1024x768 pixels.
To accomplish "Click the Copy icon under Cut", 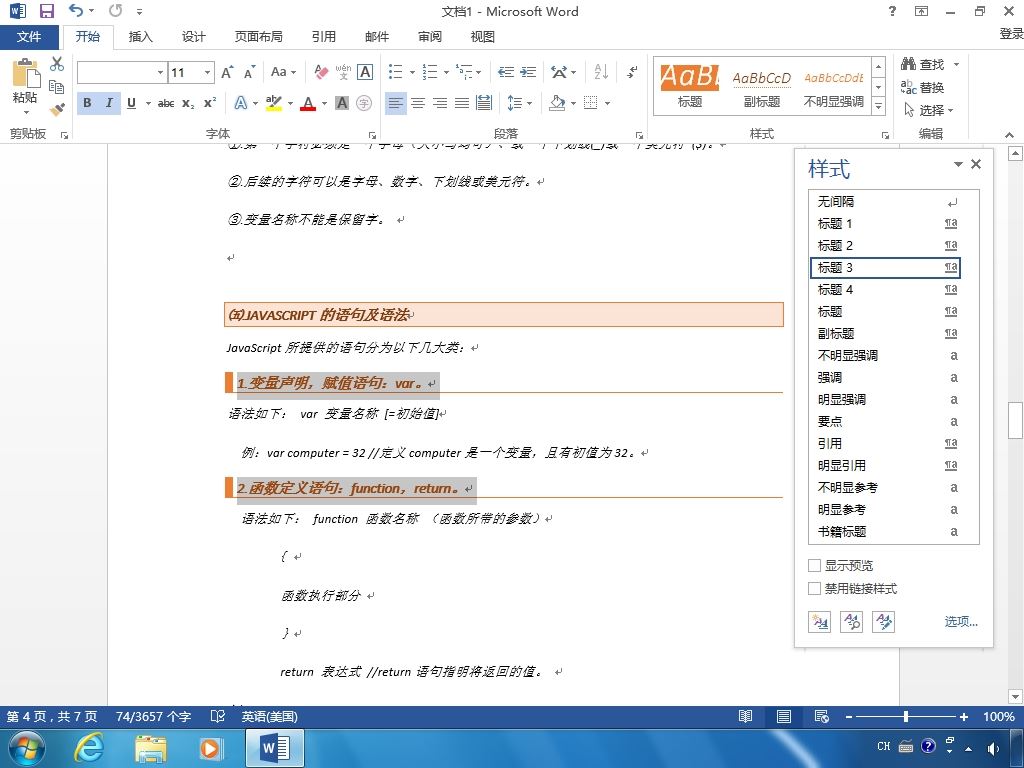I will click(57, 86).
